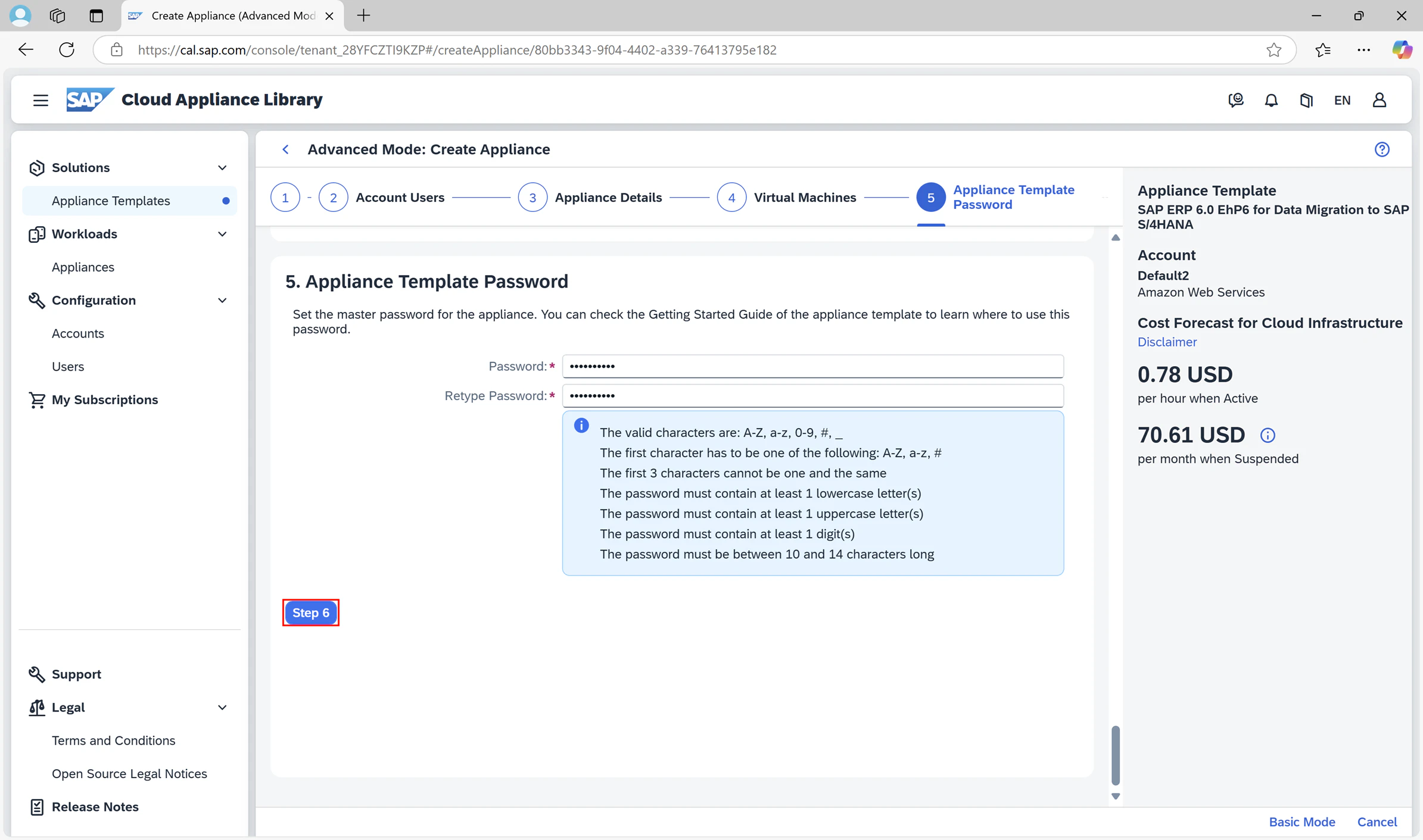View site information lock icon
Screen dimensions: 1423x840
click(117, 49)
